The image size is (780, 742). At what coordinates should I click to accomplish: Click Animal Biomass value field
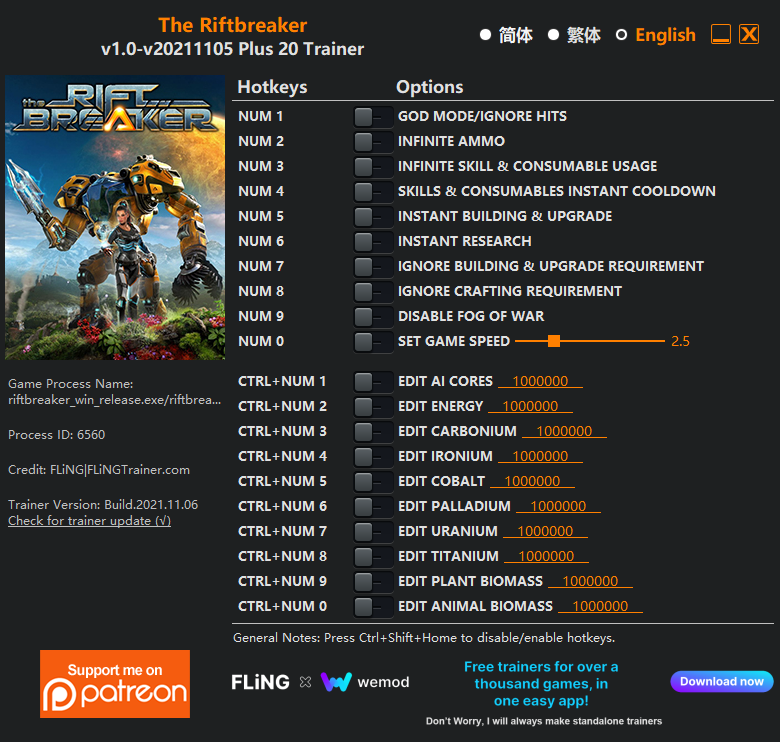pyautogui.click(x=600, y=606)
